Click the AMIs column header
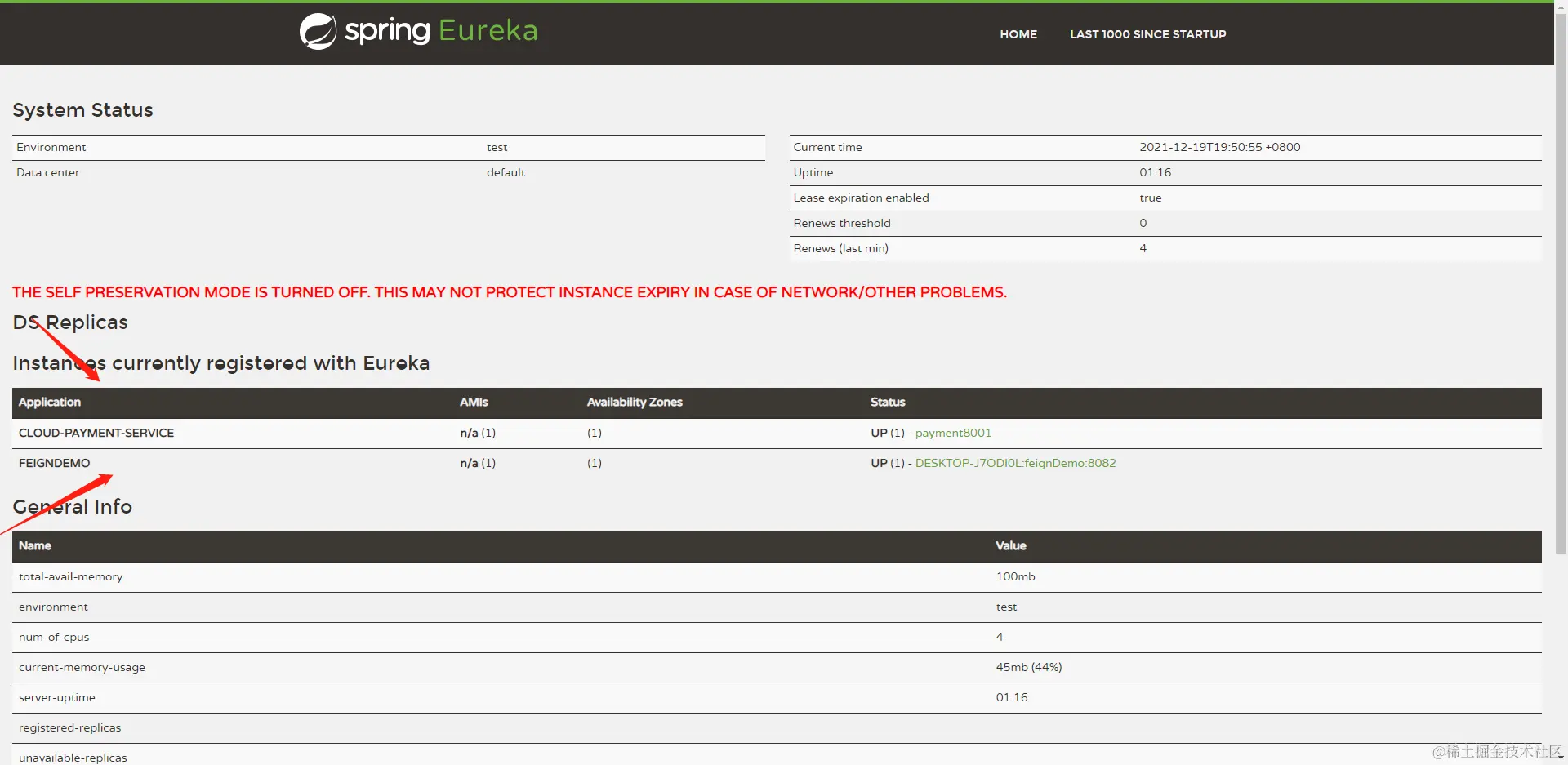Screen dimensions: 1568x765 click(474, 402)
